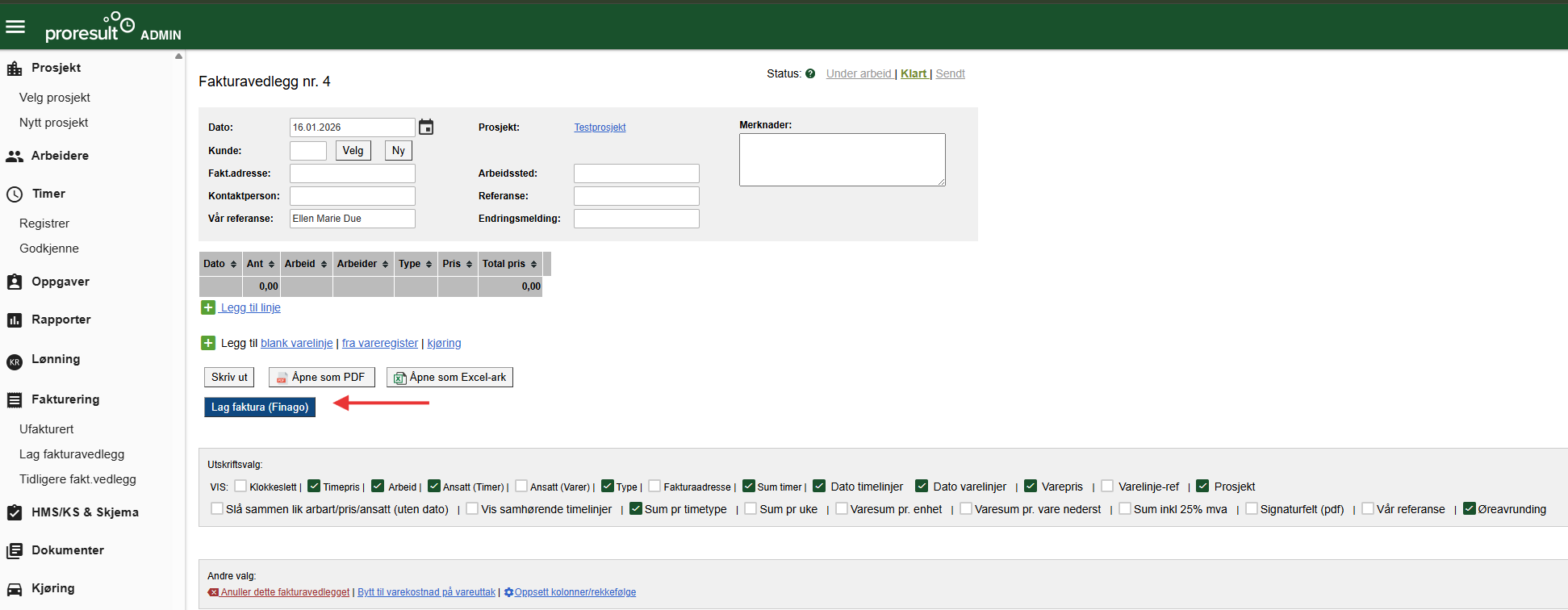
Task: Sort table by Dato column
Action: point(220,264)
